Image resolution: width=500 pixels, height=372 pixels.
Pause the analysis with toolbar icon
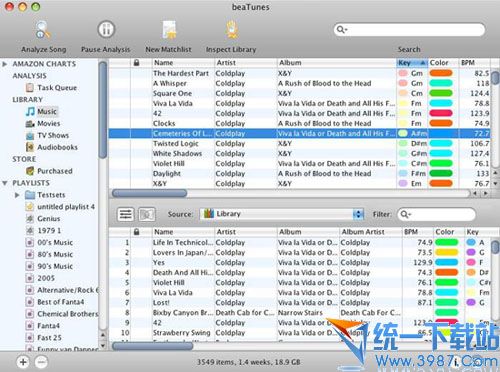[x=106, y=29]
